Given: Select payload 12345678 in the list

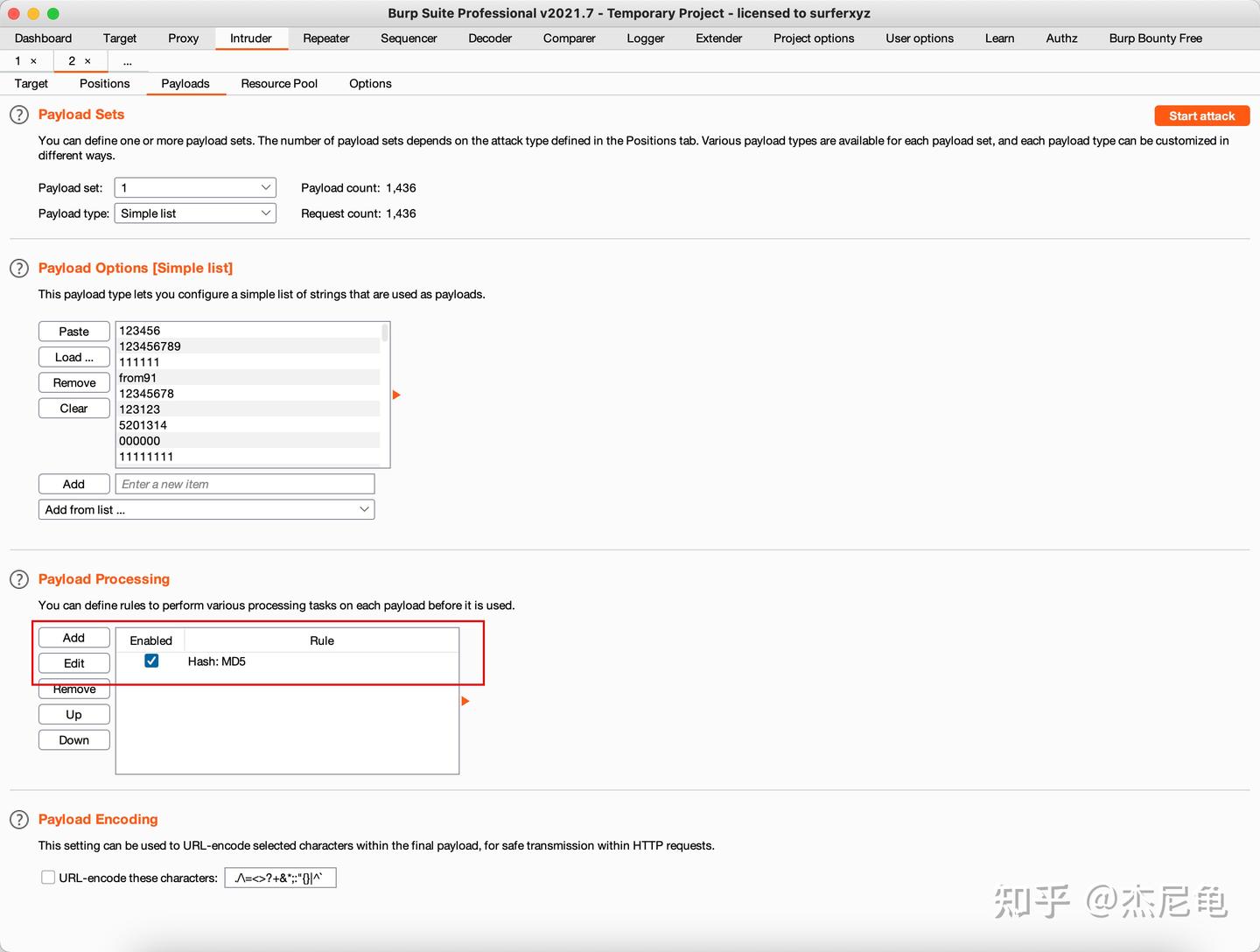Looking at the screenshot, I should 248,394.
